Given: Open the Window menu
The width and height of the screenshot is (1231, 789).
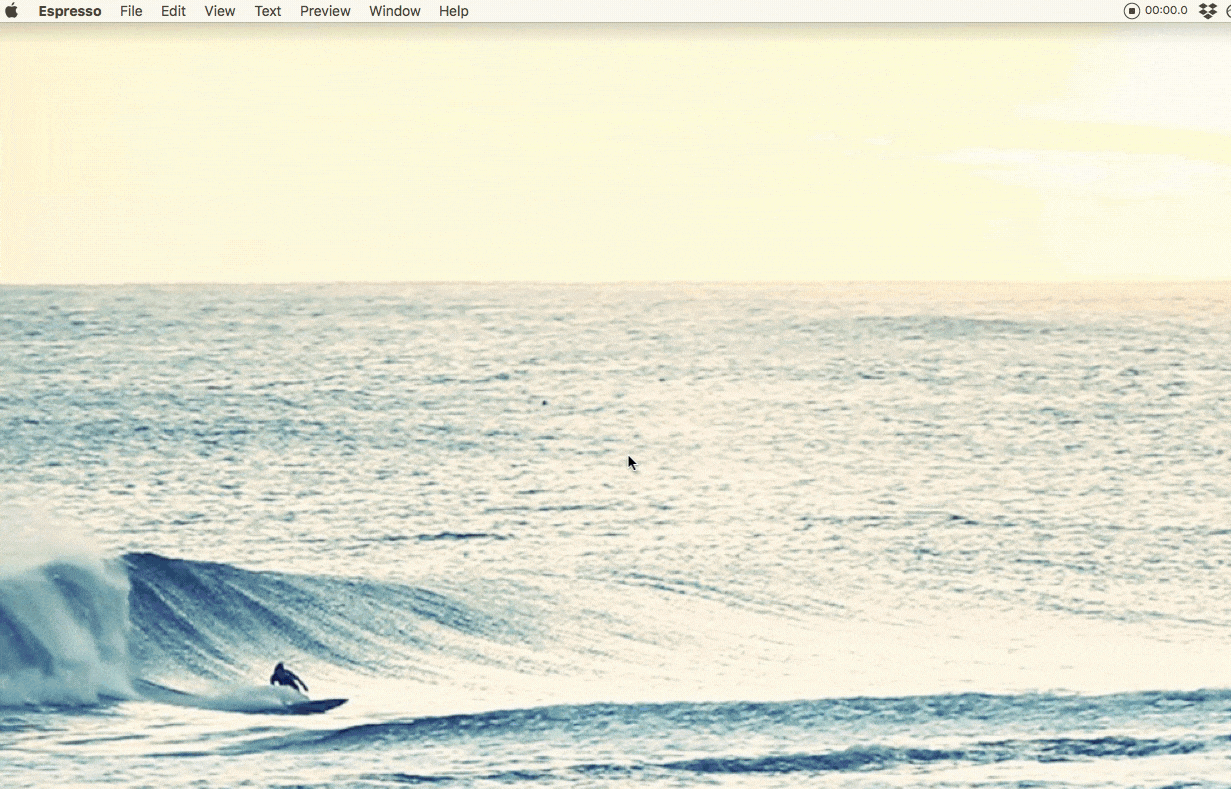Looking at the screenshot, I should click(x=395, y=11).
